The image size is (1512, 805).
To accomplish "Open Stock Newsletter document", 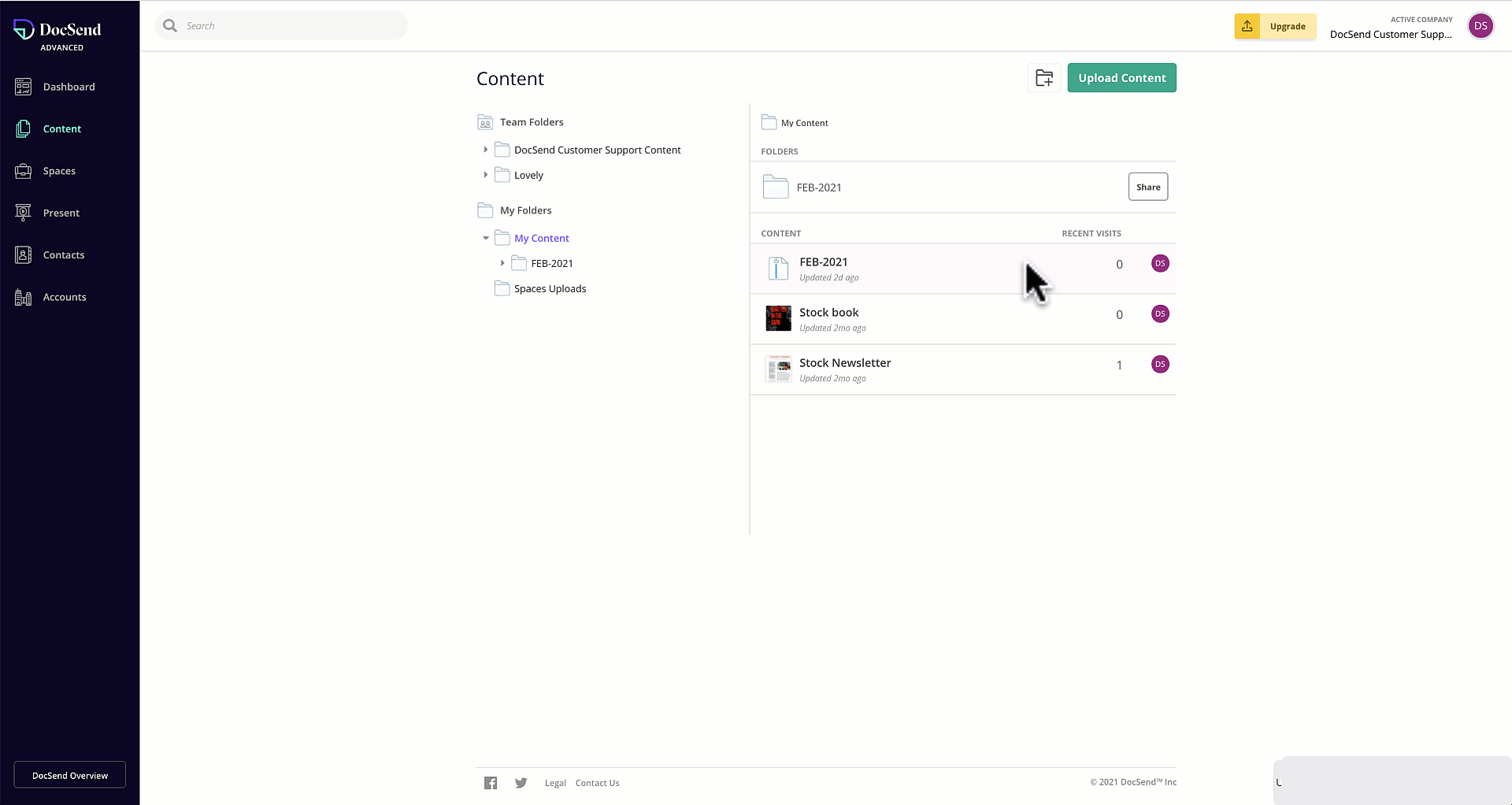I will point(845,362).
